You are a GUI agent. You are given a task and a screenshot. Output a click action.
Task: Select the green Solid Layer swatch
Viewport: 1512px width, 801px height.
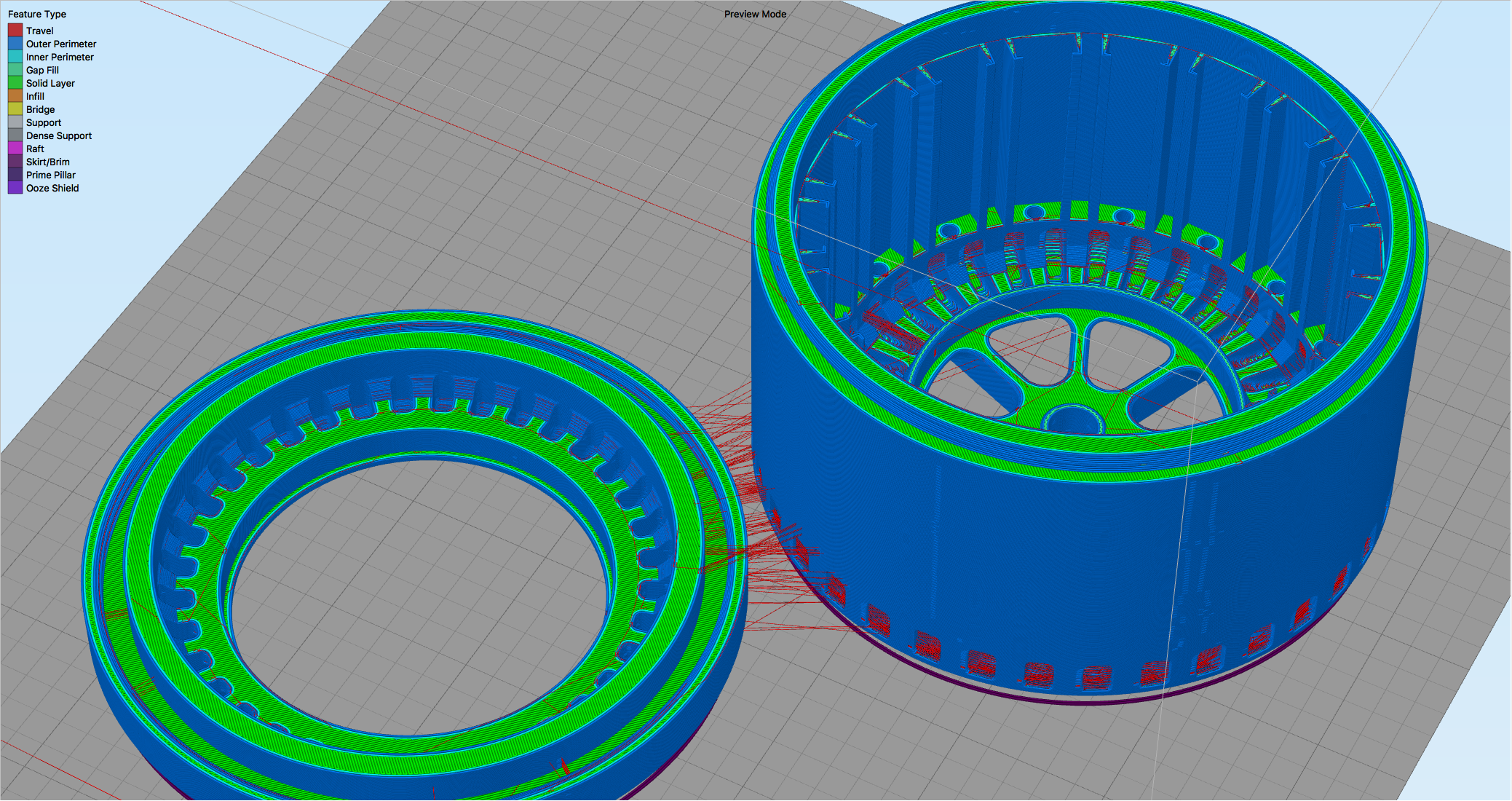click(15, 83)
